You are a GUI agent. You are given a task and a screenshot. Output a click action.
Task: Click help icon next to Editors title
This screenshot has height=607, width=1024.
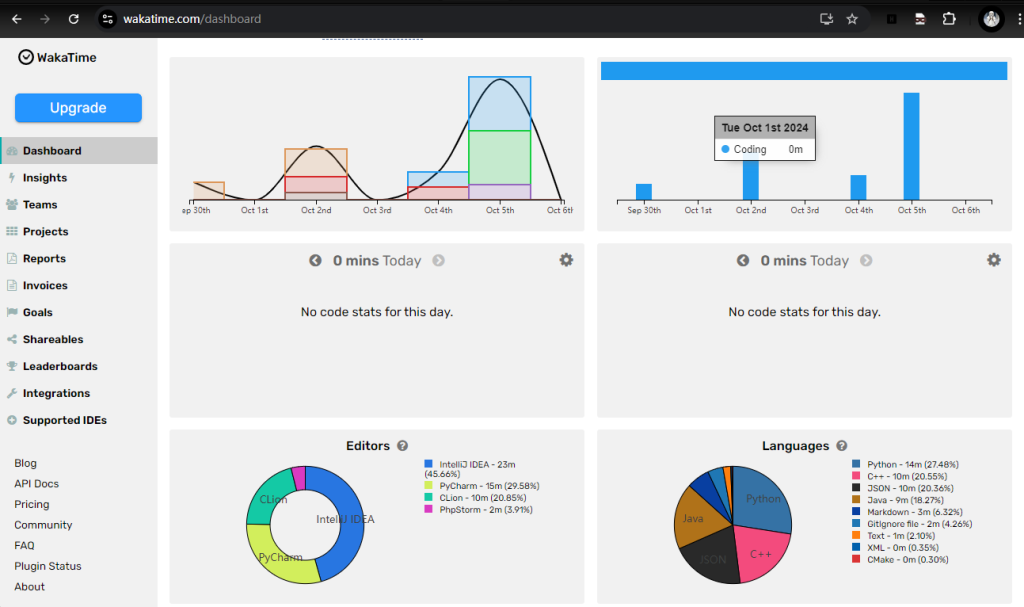402,446
